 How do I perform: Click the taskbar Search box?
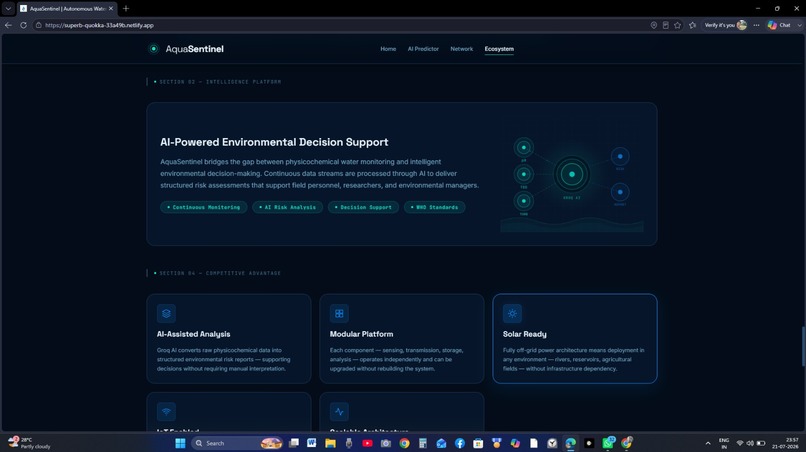[x=236, y=443]
